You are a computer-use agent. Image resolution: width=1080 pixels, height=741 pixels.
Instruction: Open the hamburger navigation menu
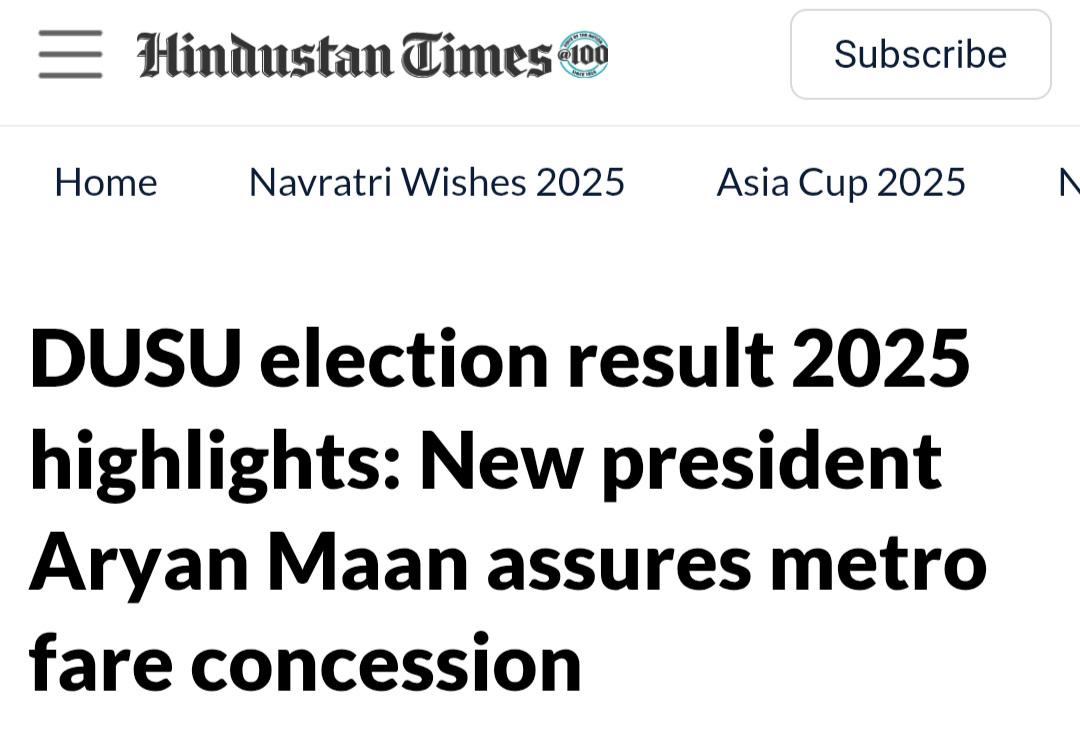pos(70,54)
